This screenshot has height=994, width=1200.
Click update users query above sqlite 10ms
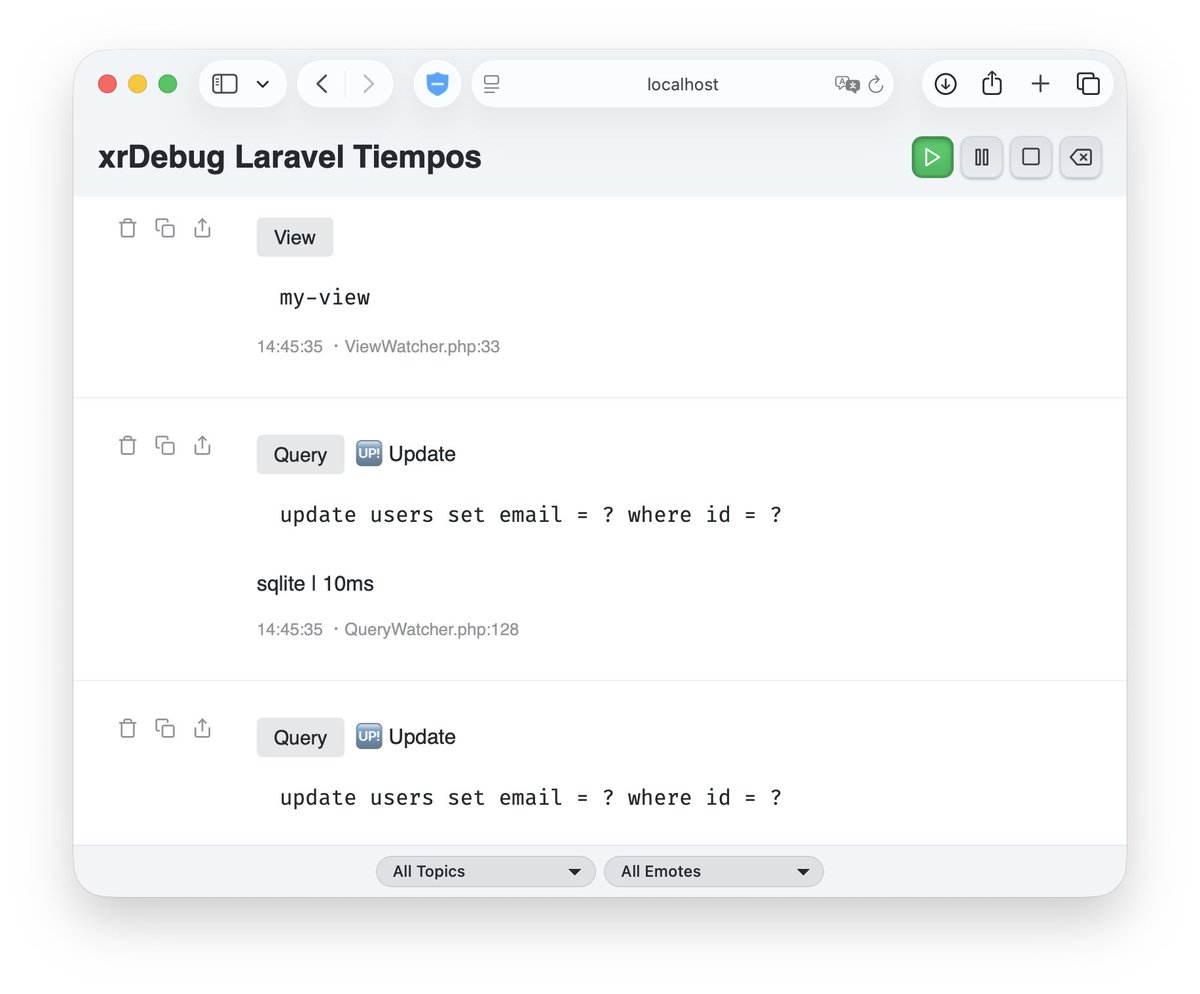tap(530, 515)
